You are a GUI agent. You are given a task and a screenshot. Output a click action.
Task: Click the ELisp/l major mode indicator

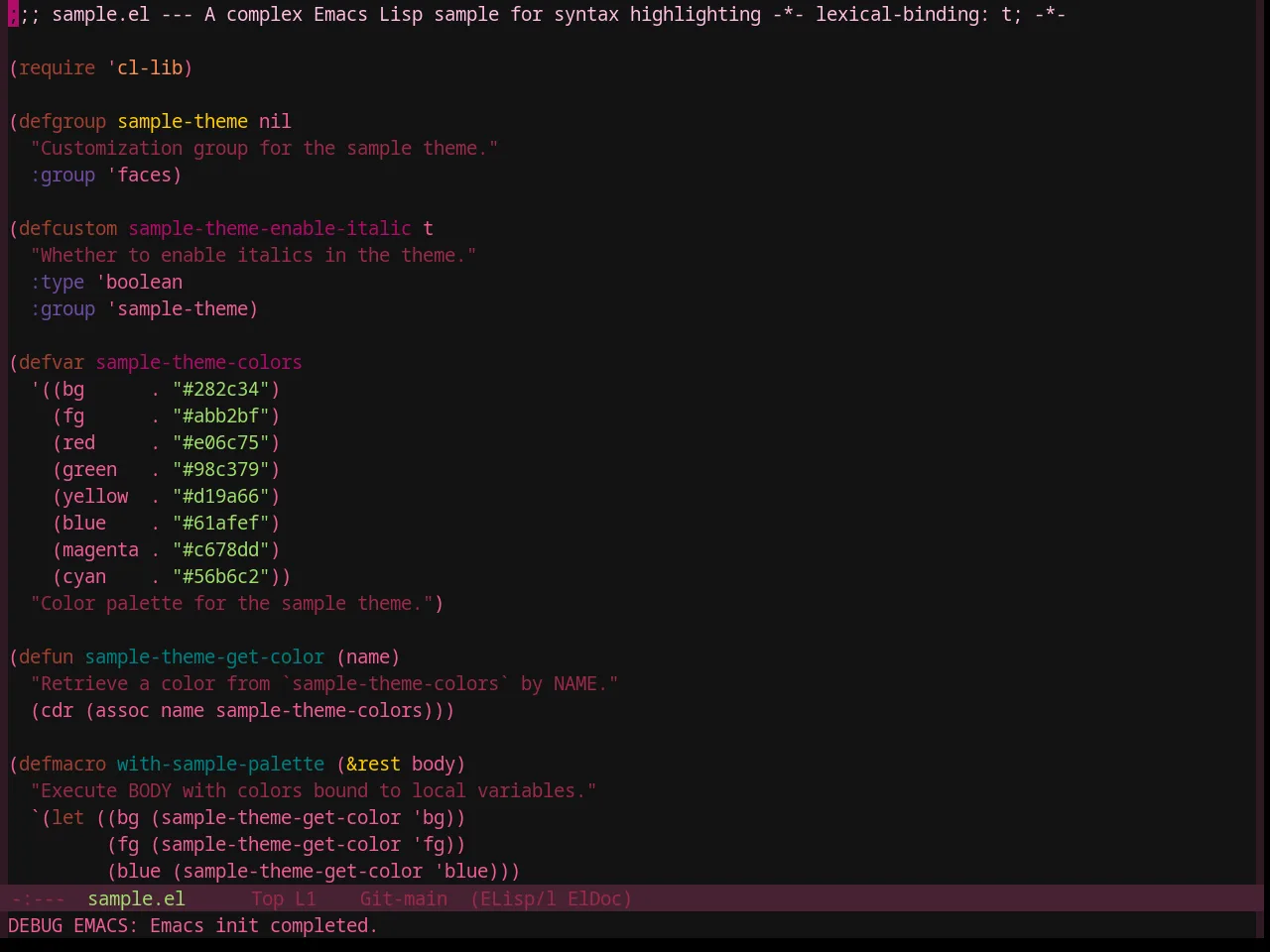(x=513, y=898)
